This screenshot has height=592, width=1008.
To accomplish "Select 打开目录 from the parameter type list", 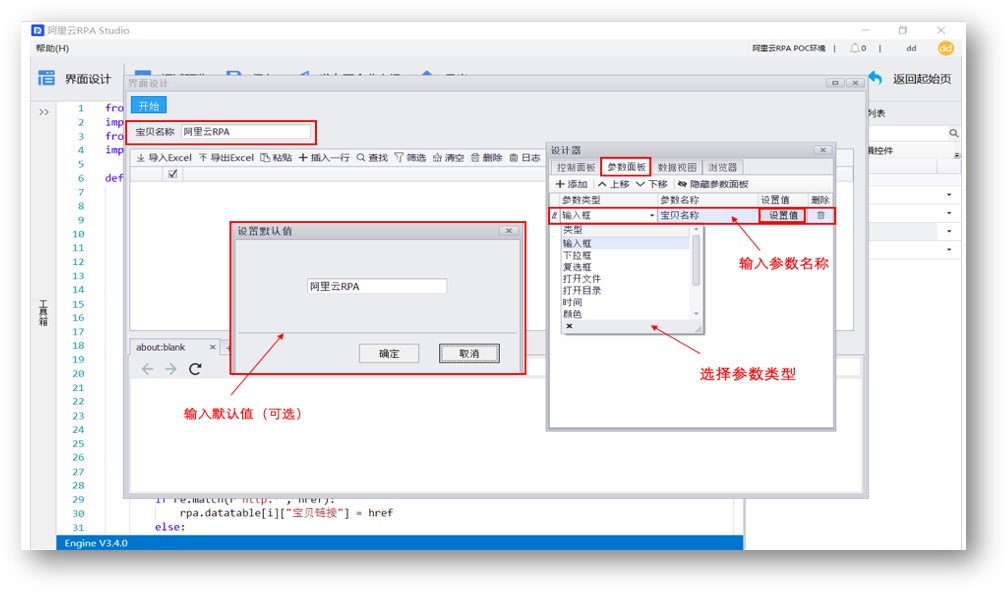I will point(625,290).
